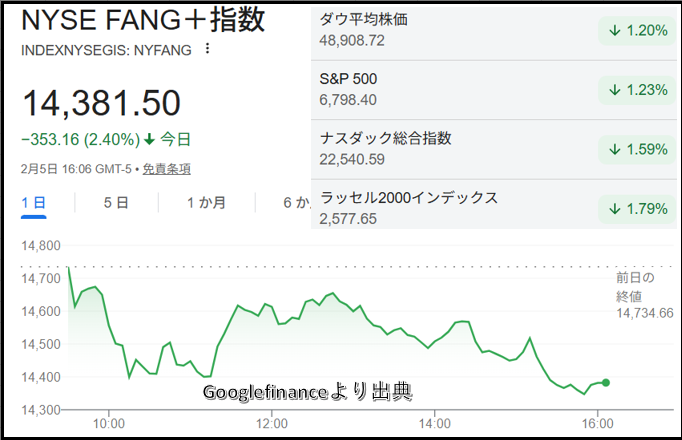The height and width of the screenshot is (440, 682).
Task: Click the green end-point dot on the chart
Action: [x=606, y=382]
